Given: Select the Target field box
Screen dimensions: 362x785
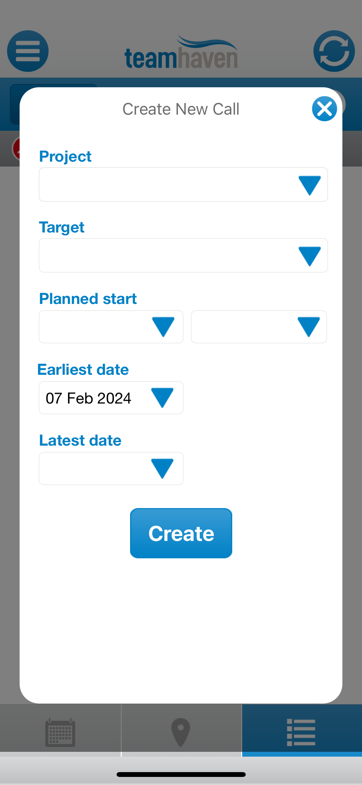Looking at the screenshot, I should point(183,256).
